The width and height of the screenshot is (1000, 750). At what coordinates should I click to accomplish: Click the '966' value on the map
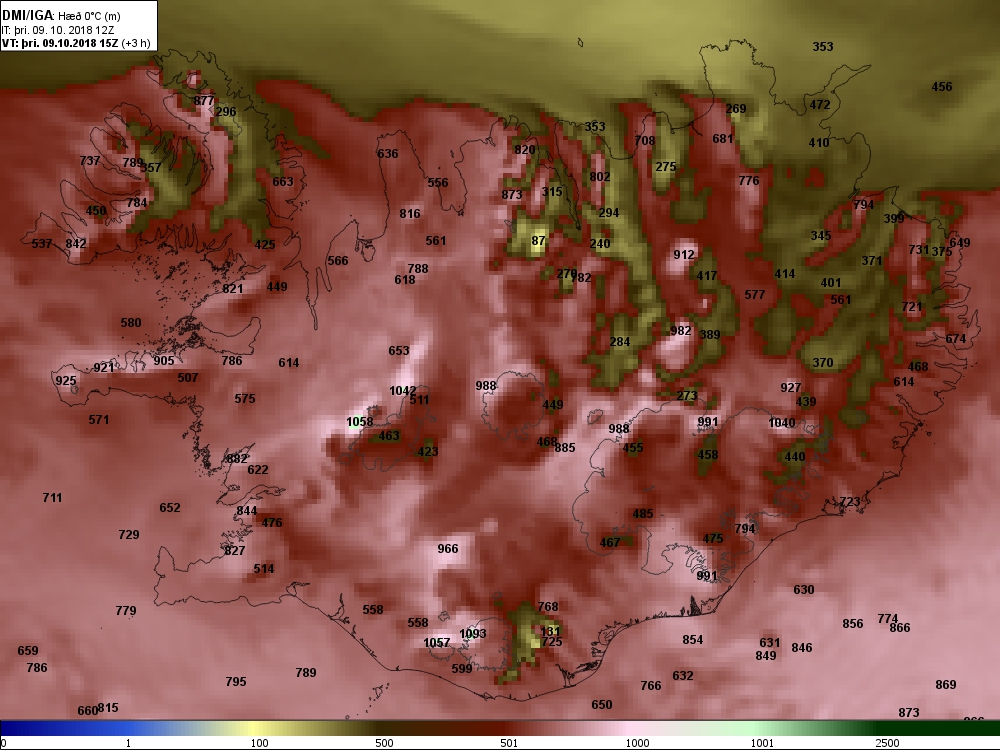(448, 548)
